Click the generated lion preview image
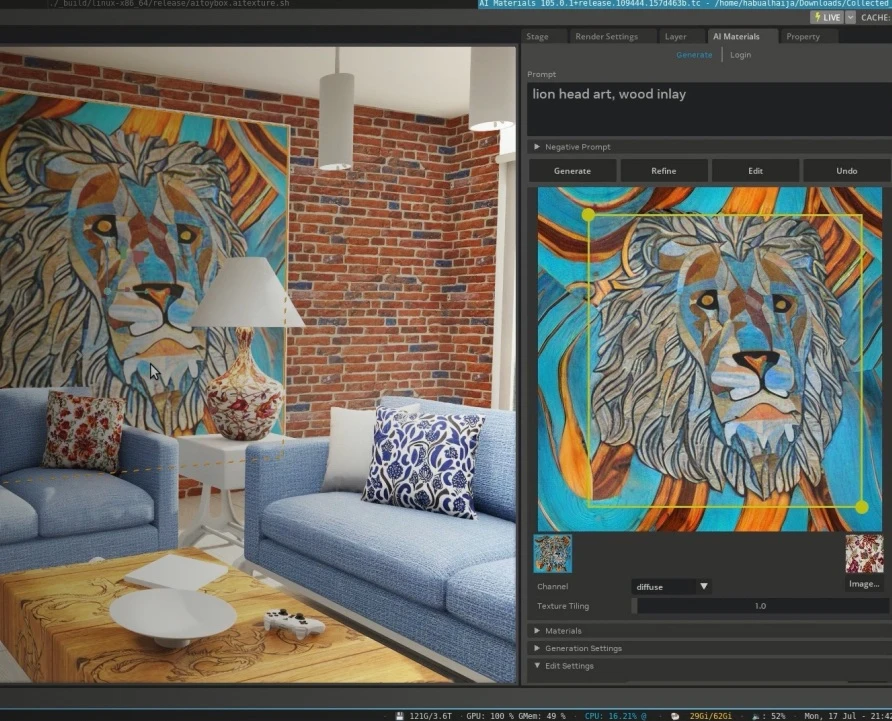The width and height of the screenshot is (892, 721). (710, 359)
